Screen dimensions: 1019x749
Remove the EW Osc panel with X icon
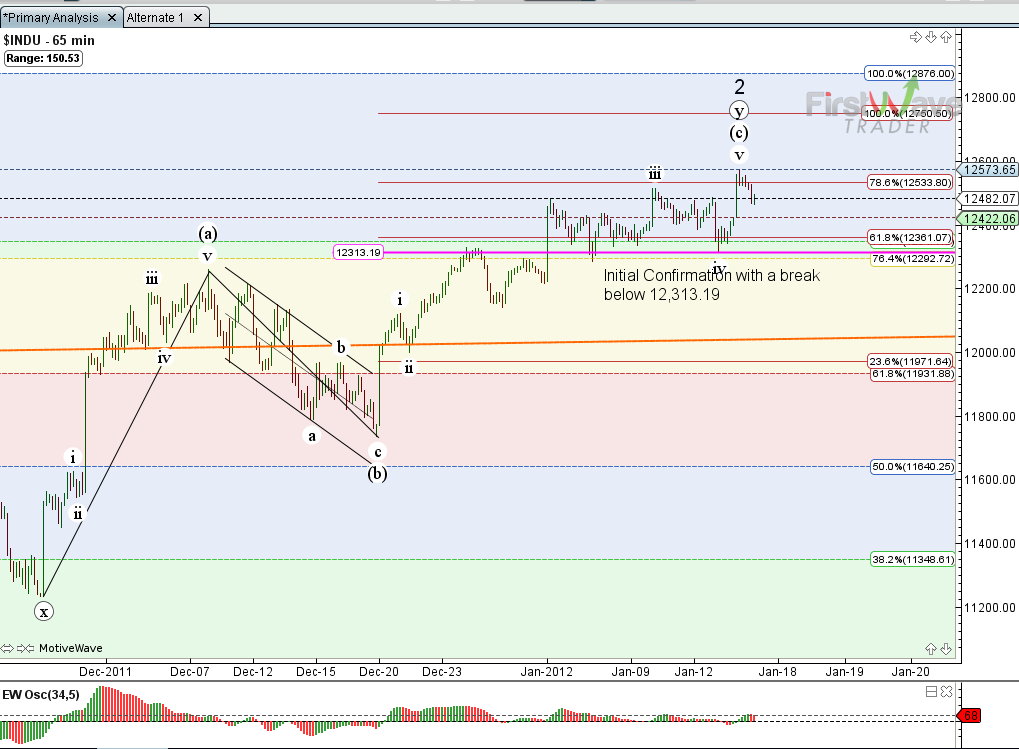[946, 691]
